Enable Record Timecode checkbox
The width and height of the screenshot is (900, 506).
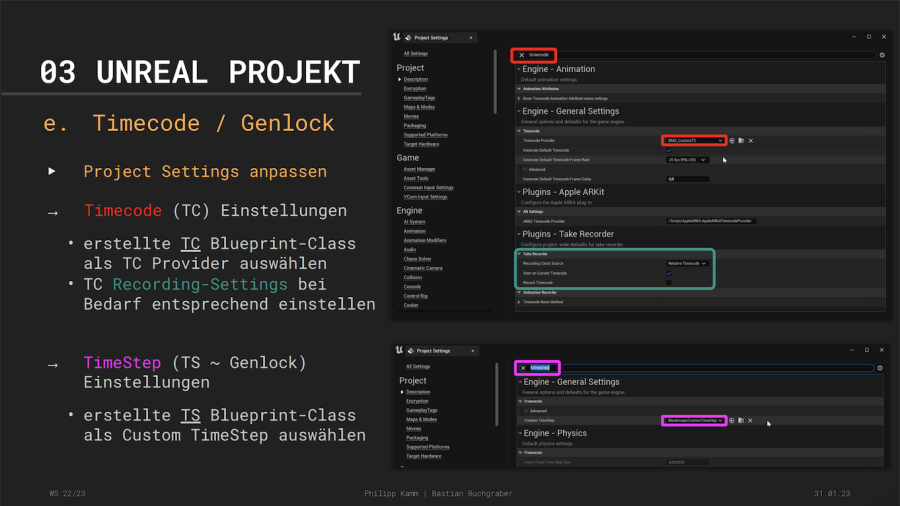click(668, 282)
